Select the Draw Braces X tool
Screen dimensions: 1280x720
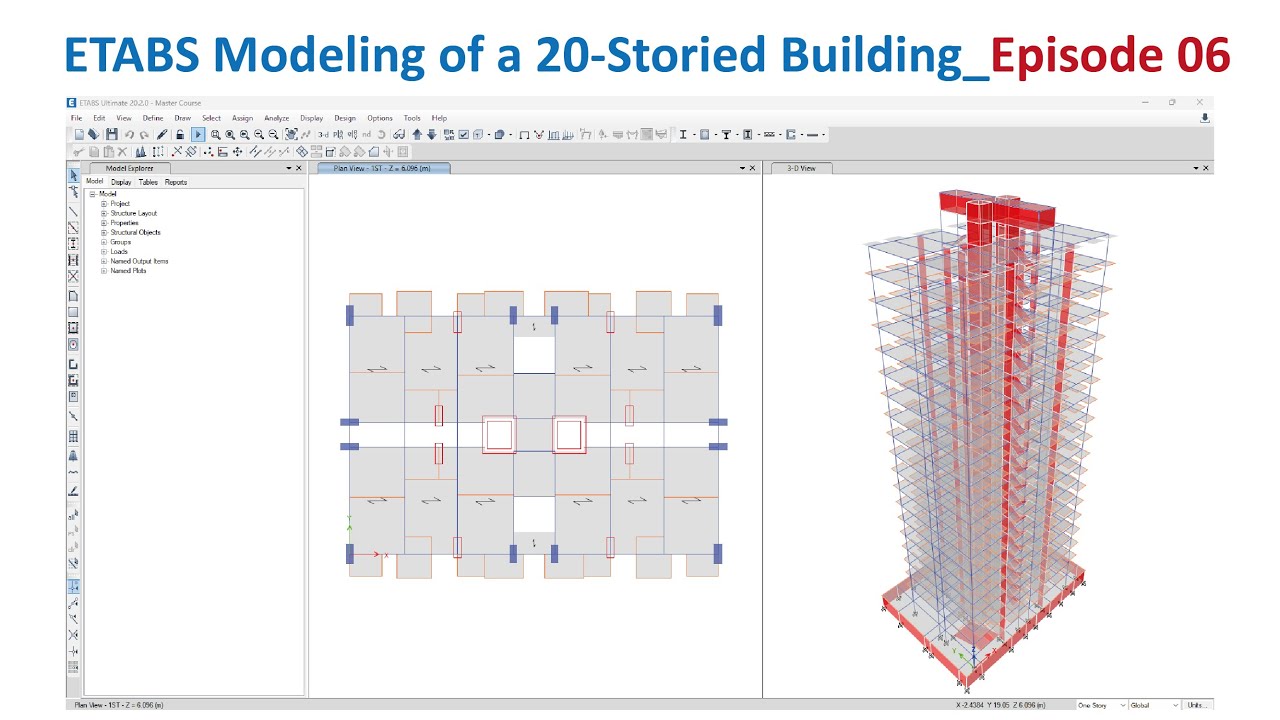pos(73,277)
